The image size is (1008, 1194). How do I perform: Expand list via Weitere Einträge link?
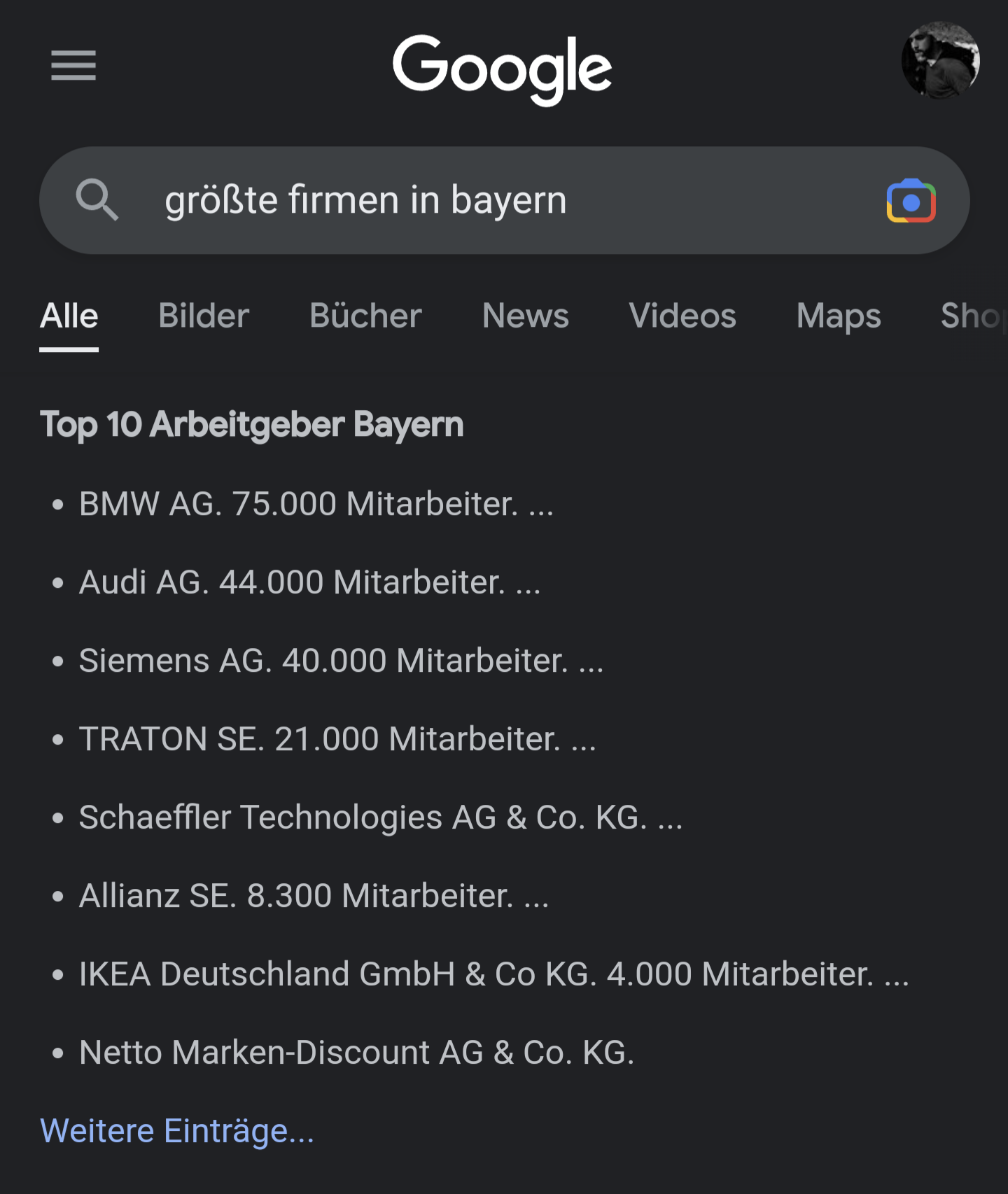pos(177,1131)
